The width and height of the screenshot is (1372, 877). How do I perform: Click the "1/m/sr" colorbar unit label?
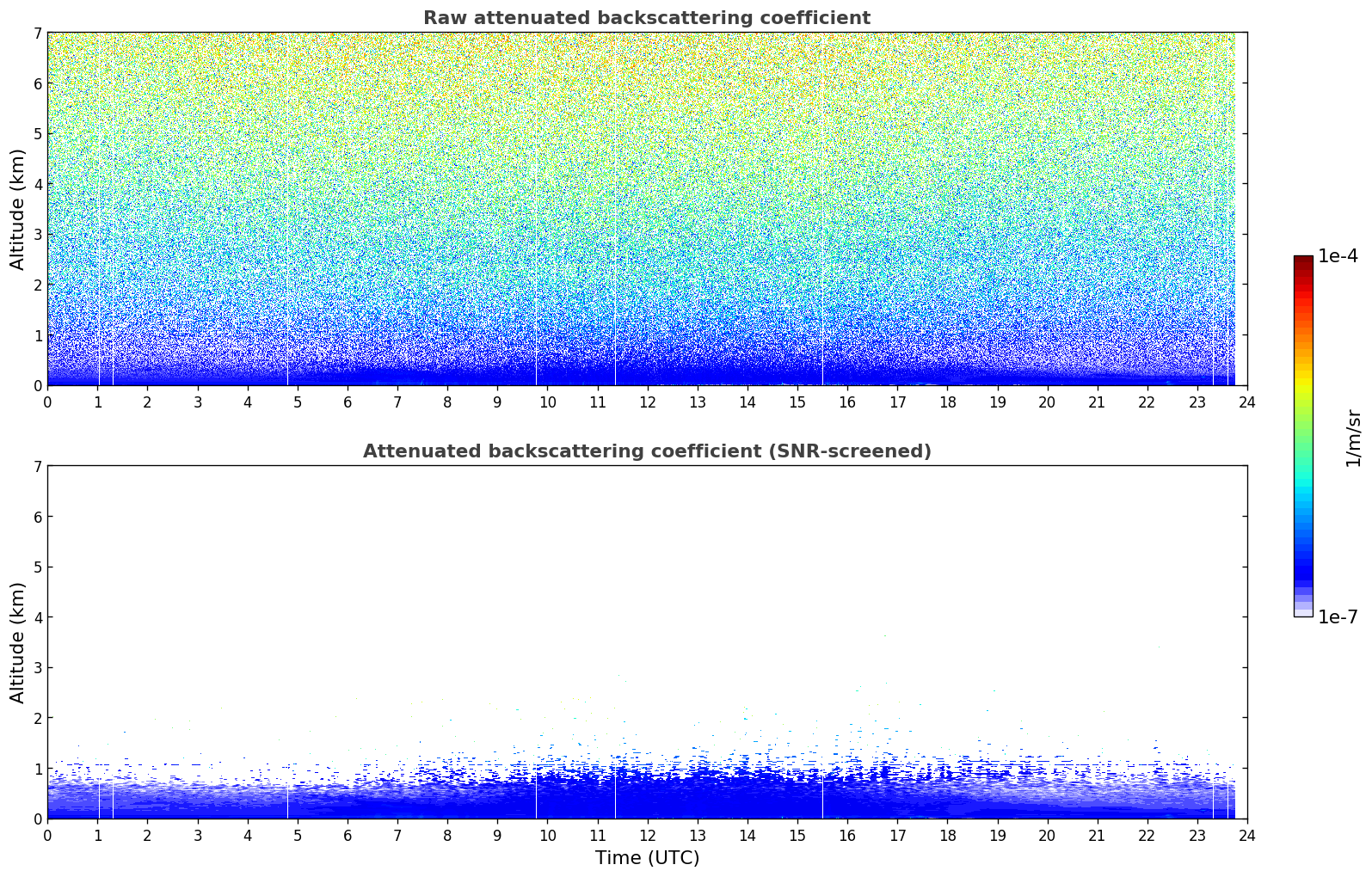point(1353,437)
